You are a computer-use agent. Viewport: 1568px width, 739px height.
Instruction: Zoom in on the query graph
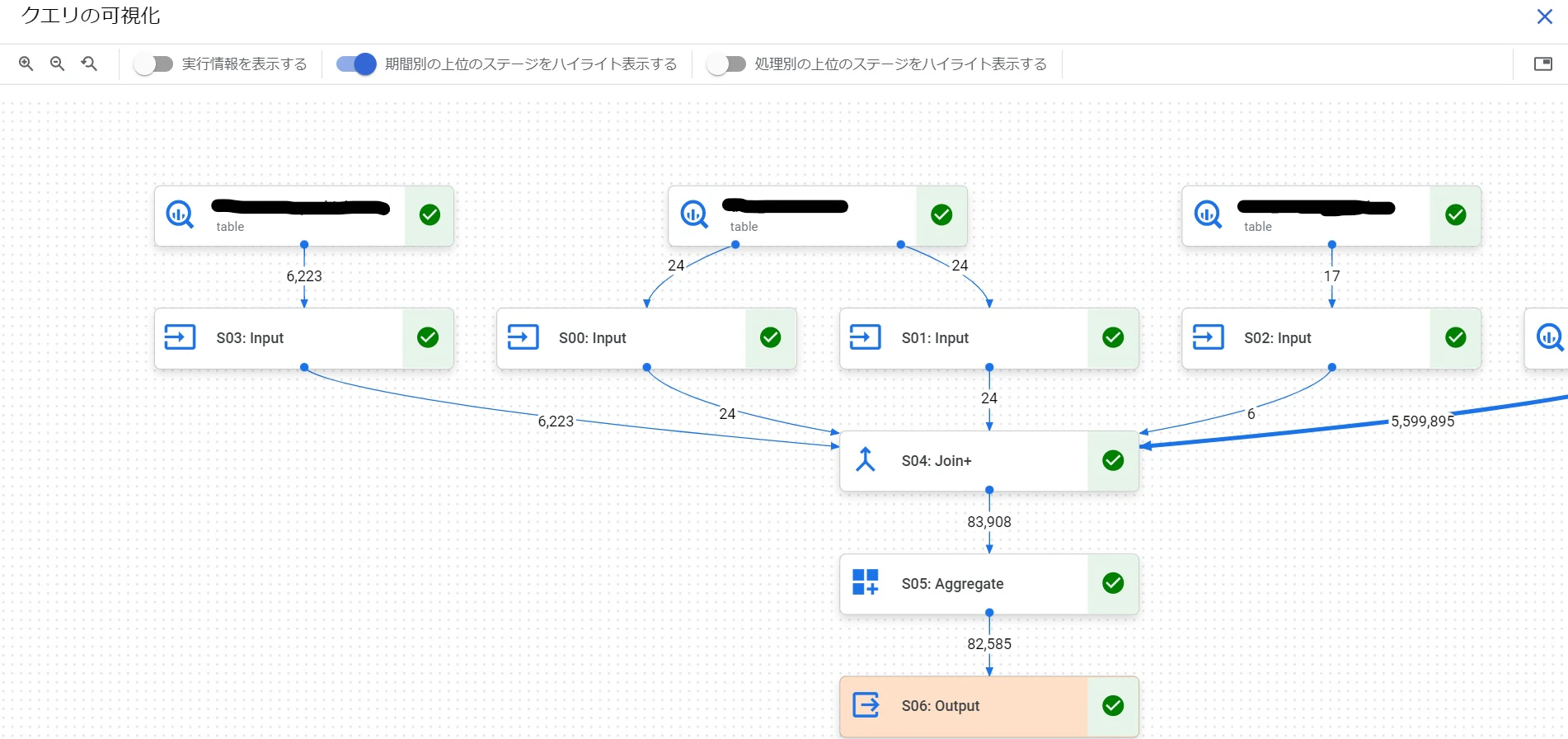[x=26, y=64]
